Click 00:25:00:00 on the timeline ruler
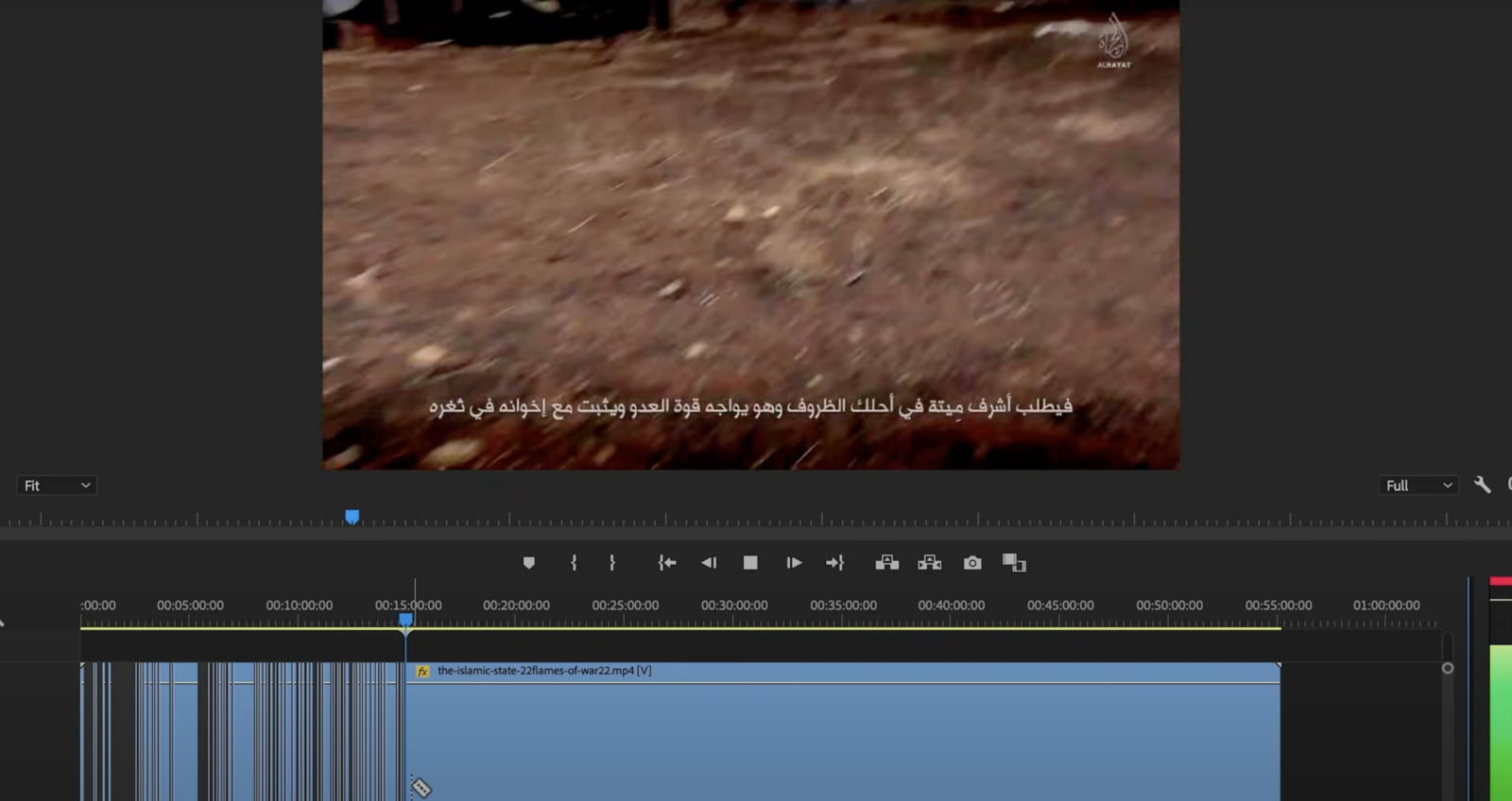Screen dimensions: 1512x801 (626, 605)
